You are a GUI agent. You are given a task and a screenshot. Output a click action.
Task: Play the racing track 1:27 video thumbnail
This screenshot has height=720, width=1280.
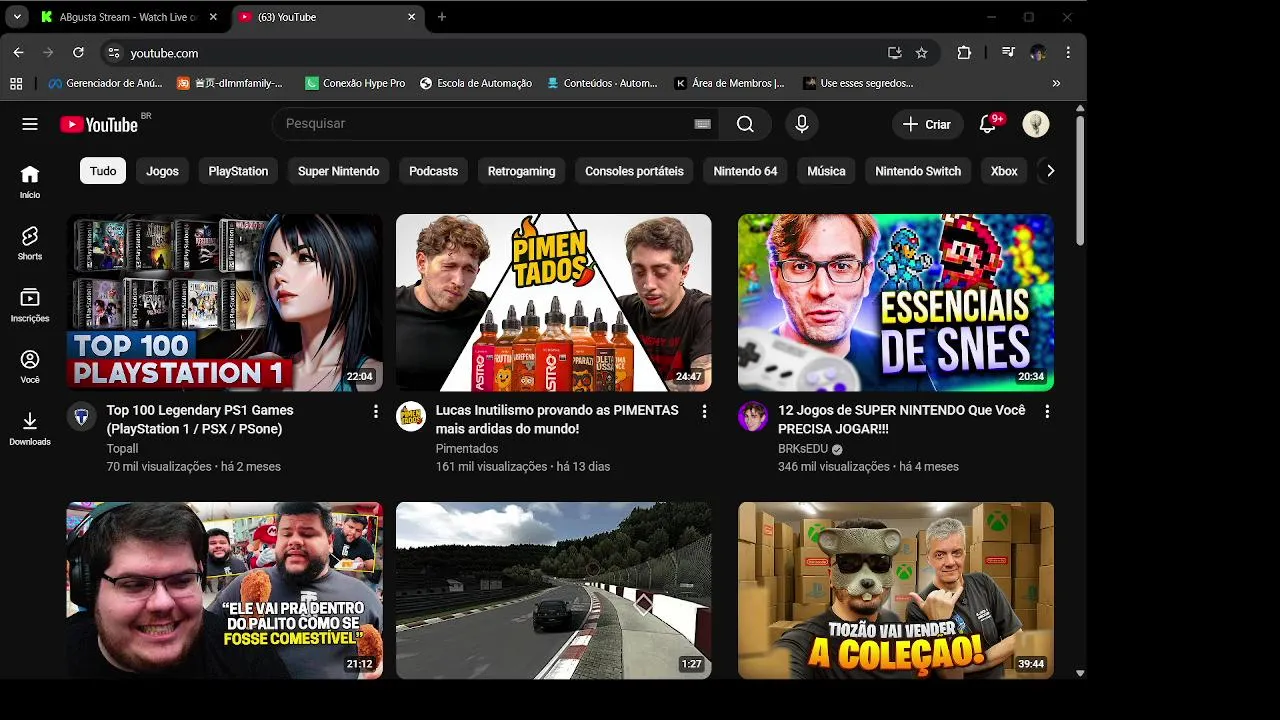pos(553,590)
